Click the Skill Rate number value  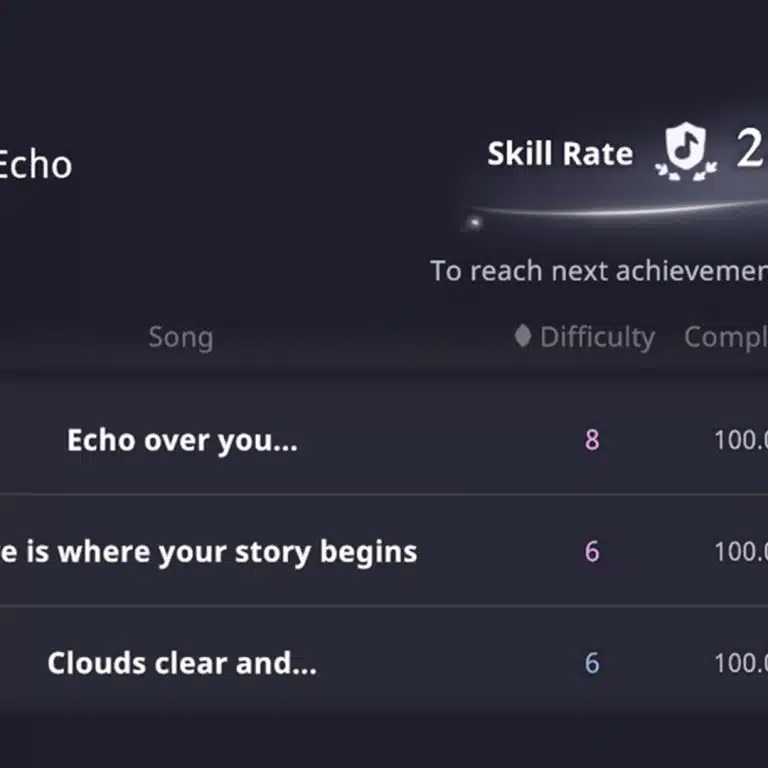tap(751, 150)
